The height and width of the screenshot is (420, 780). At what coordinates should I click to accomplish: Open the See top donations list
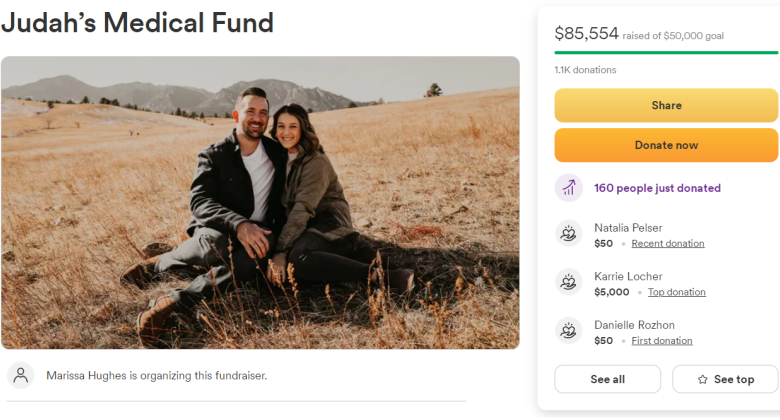click(725, 379)
